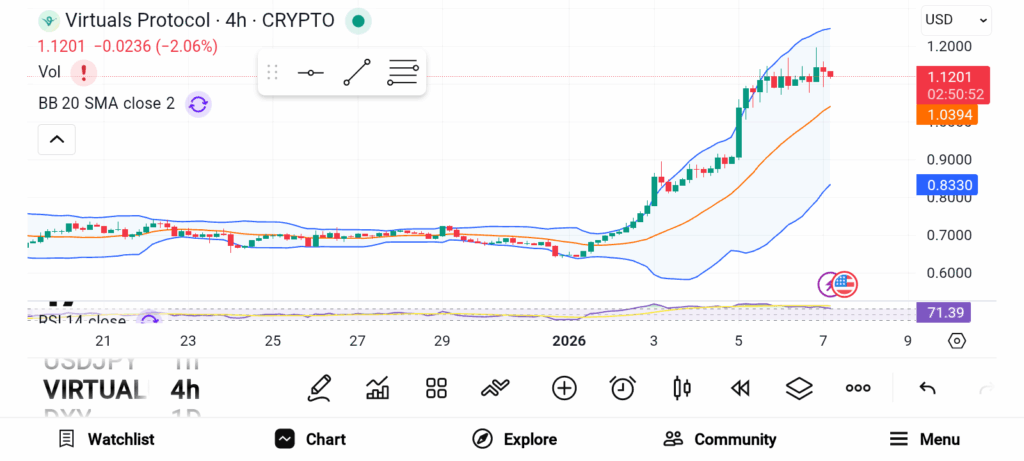
Task: Click the 4h timeframe interval button
Action: pos(185,389)
